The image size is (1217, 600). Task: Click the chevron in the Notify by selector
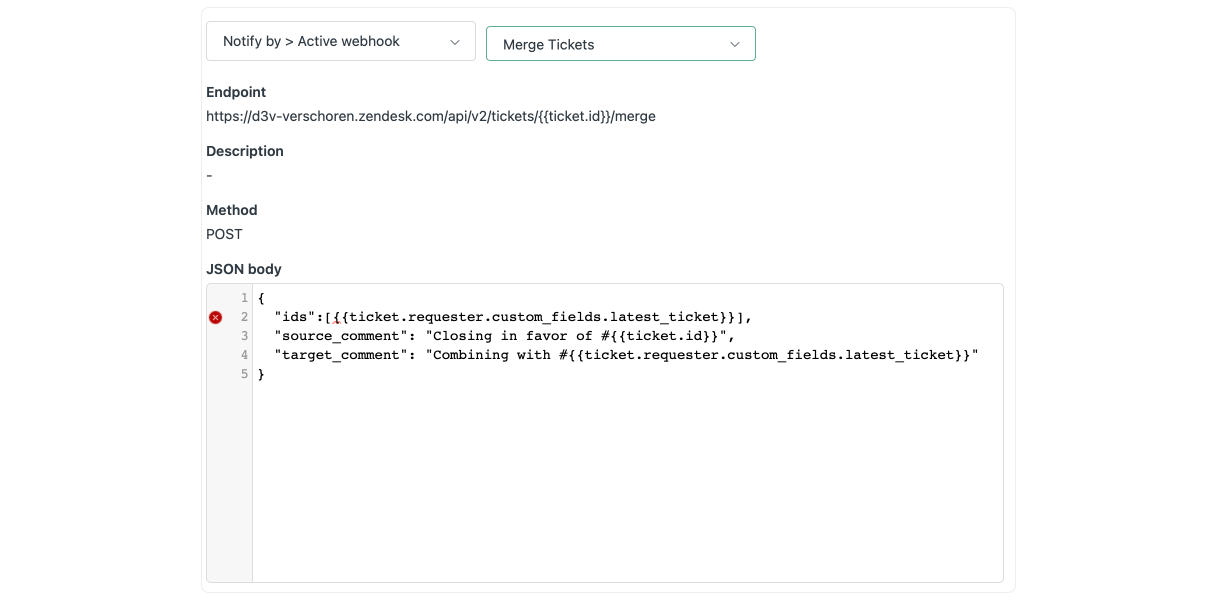click(455, 42)
